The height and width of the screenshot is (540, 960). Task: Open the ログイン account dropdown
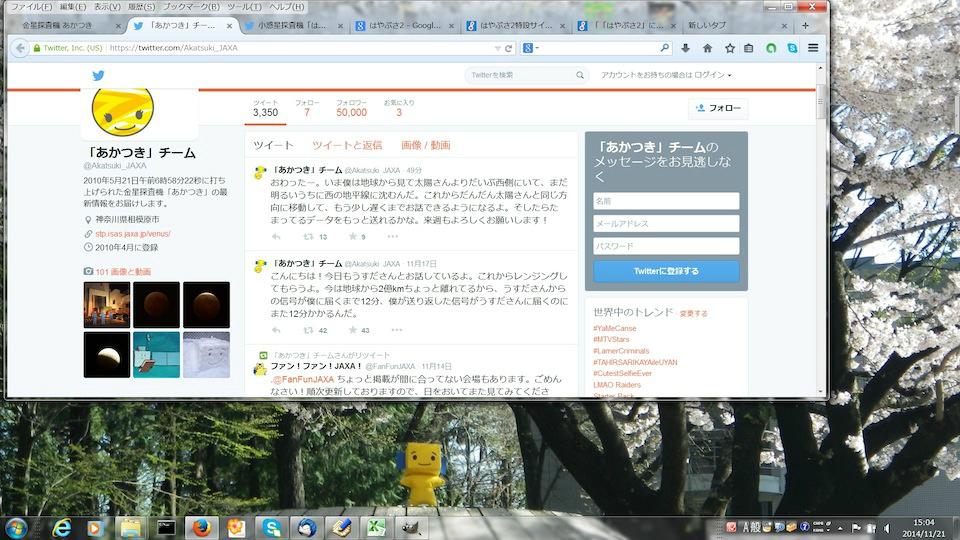coord(714,75)
